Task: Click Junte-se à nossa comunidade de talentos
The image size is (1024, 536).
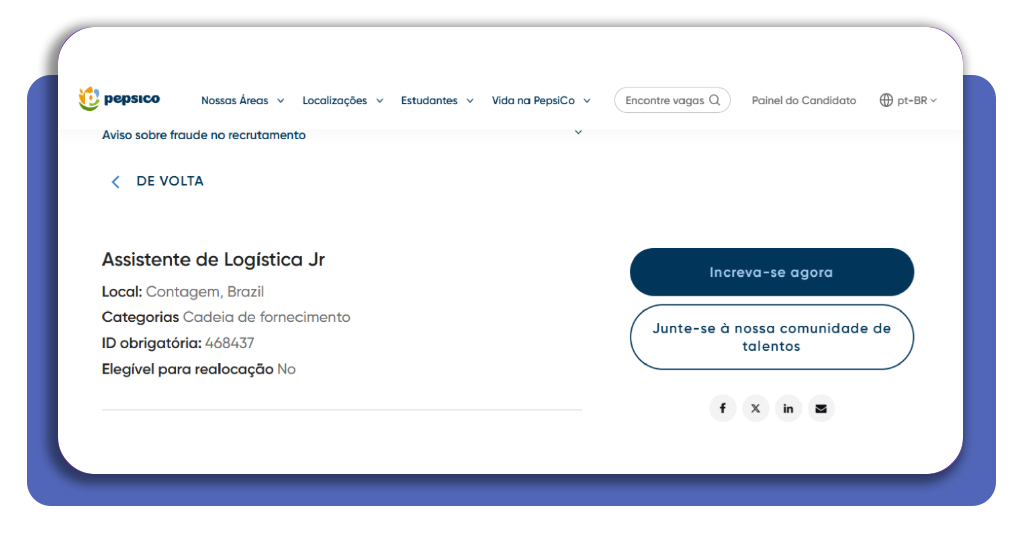Action: 772,337
